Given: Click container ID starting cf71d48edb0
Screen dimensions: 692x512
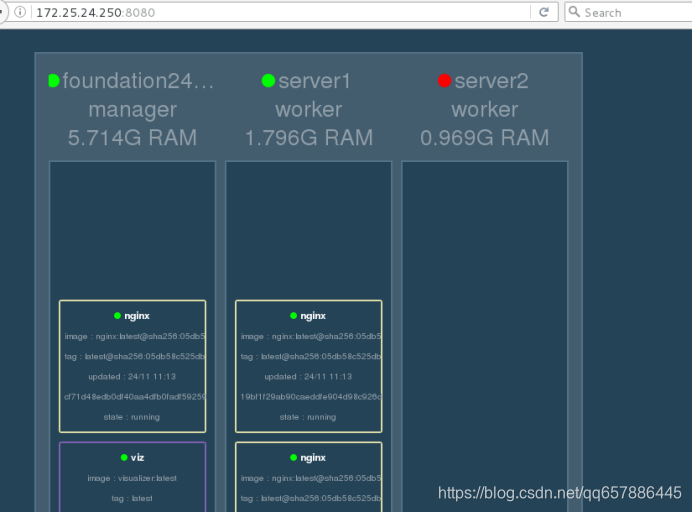Looking at the screenshot, I should (x=135, y=397).
